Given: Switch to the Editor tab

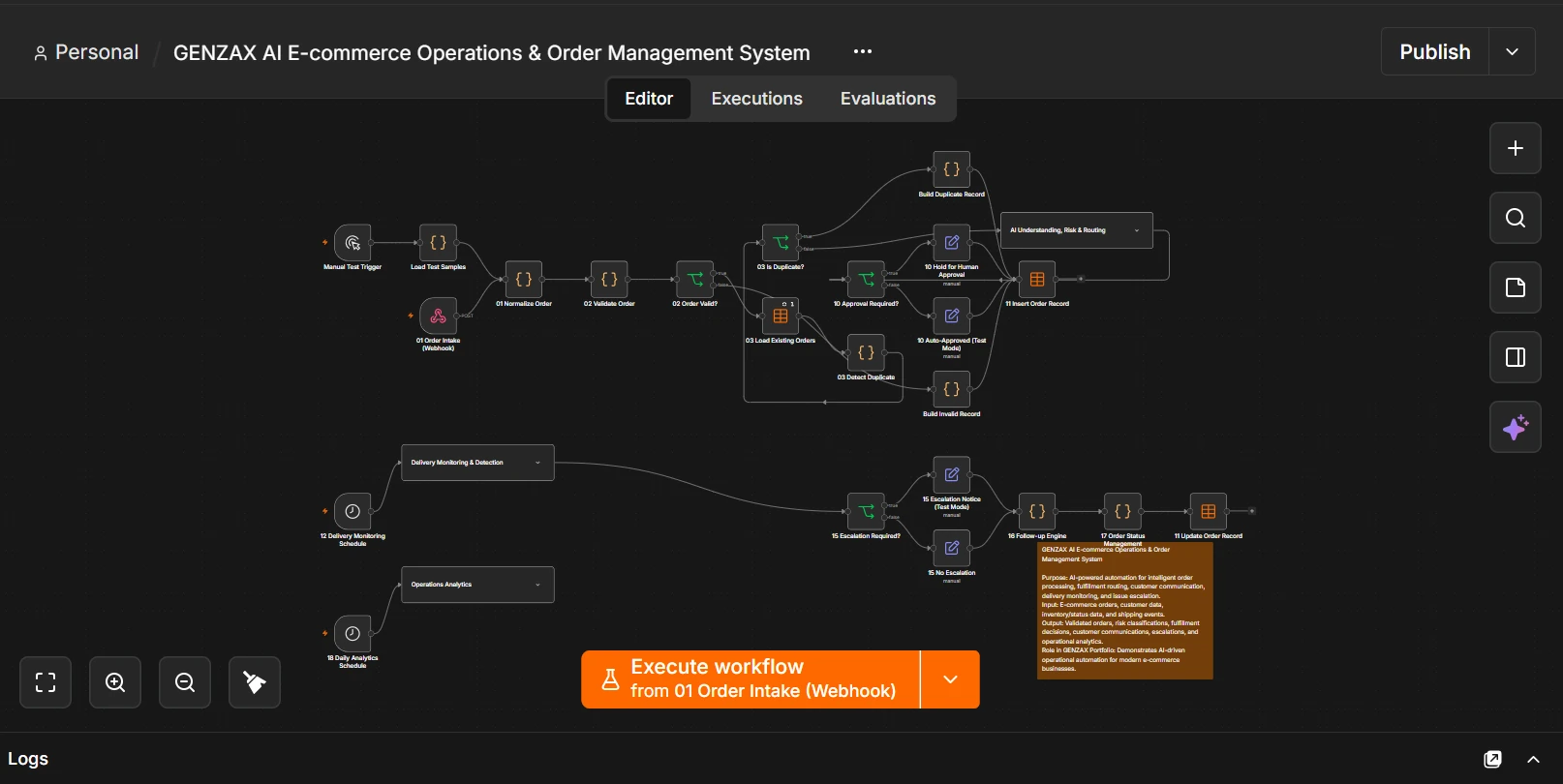Looking at the screenshot, I should pyautogui.click(x=649, y=99).
